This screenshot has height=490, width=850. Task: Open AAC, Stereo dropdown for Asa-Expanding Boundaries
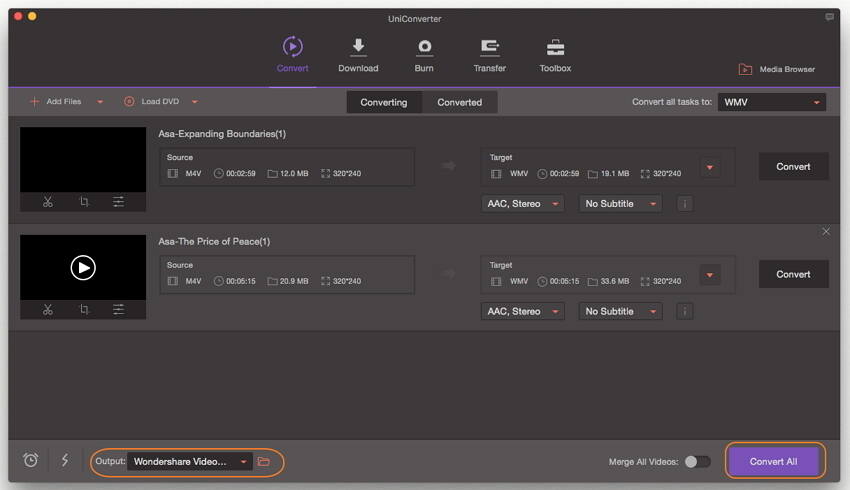pyautogui.click(x=523, y=204)
